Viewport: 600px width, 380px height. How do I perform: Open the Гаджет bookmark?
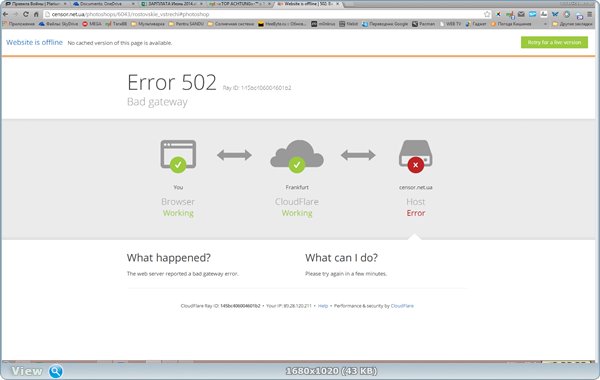476,24
